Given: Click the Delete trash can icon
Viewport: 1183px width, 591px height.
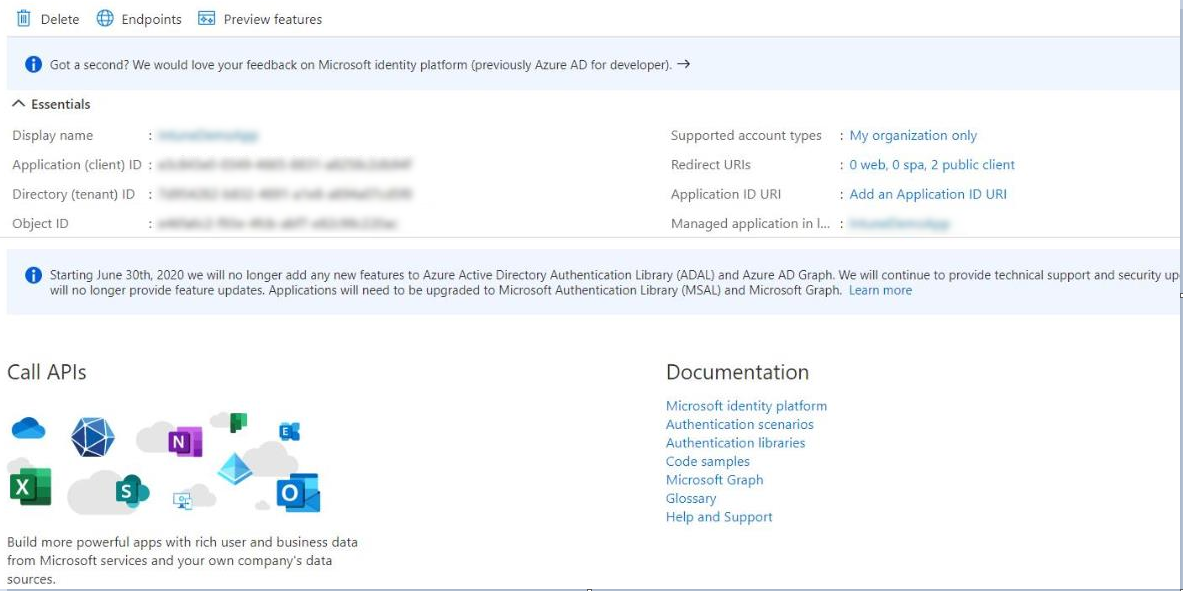Looking at the screenshot, I should click(x=24, y=19).
